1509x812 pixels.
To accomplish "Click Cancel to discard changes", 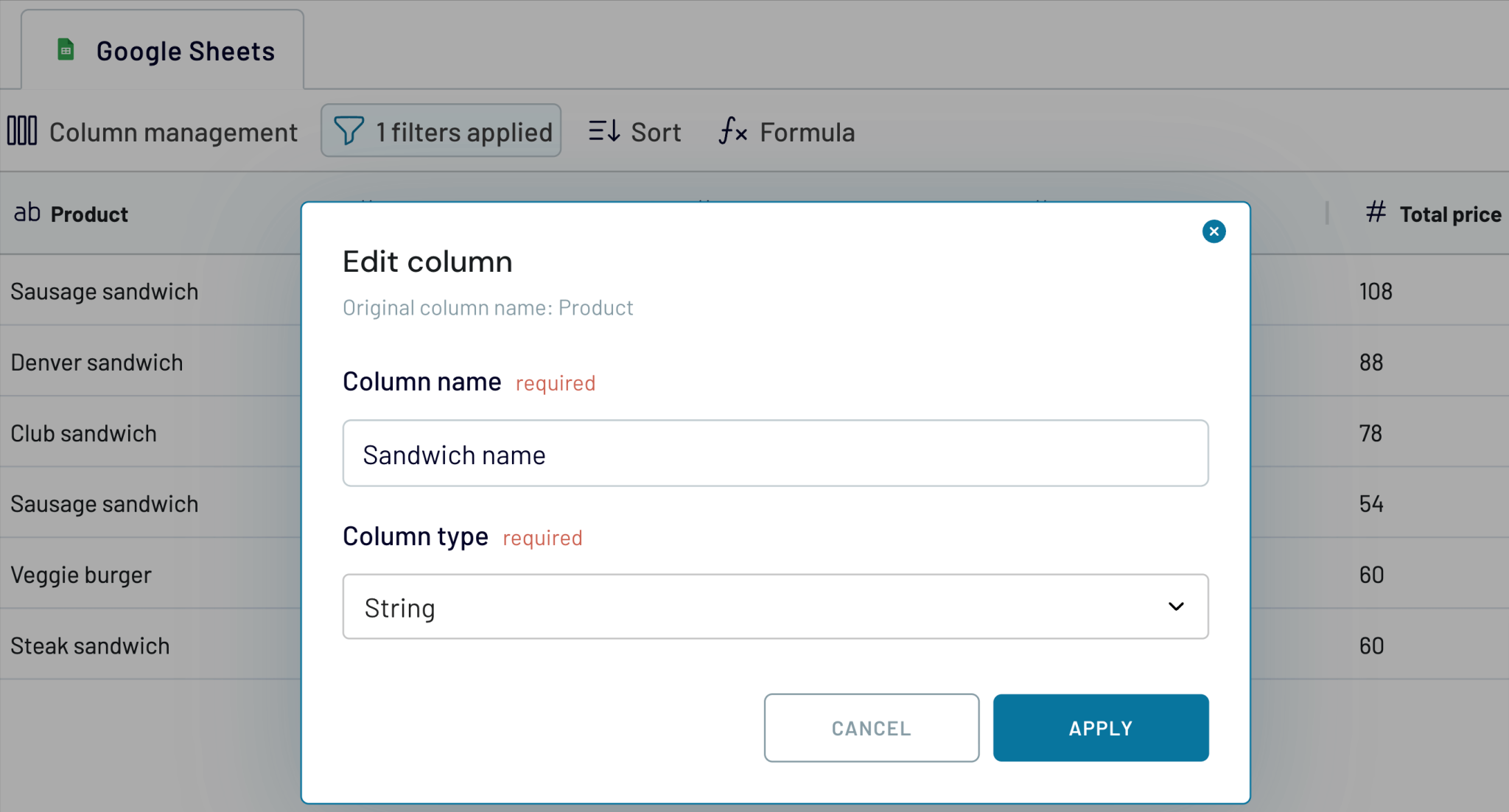I will point(871,728).
